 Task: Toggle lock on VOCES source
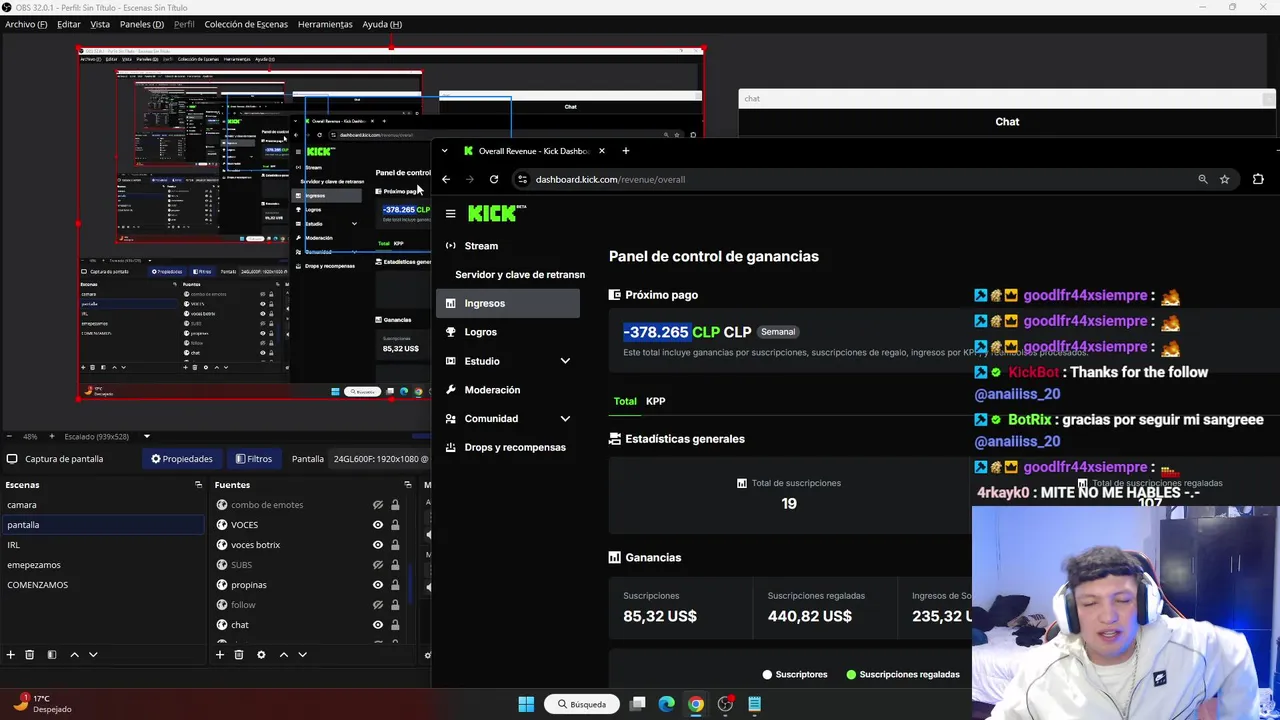pyautogui.click(x=395, y=525)
